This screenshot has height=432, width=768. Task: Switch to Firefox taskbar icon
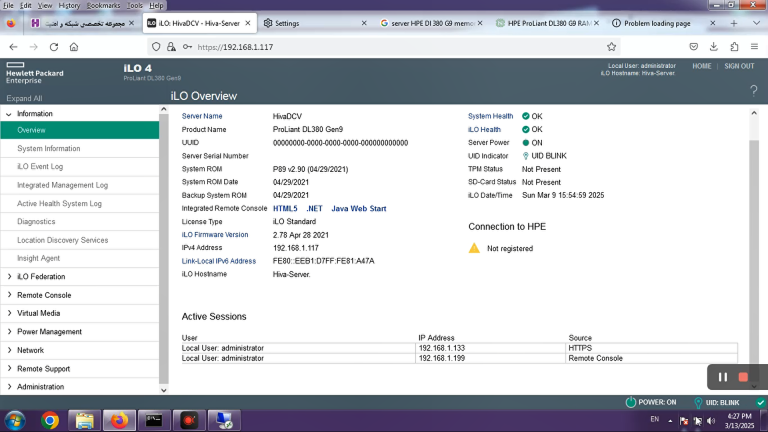[x=119, y=421]
